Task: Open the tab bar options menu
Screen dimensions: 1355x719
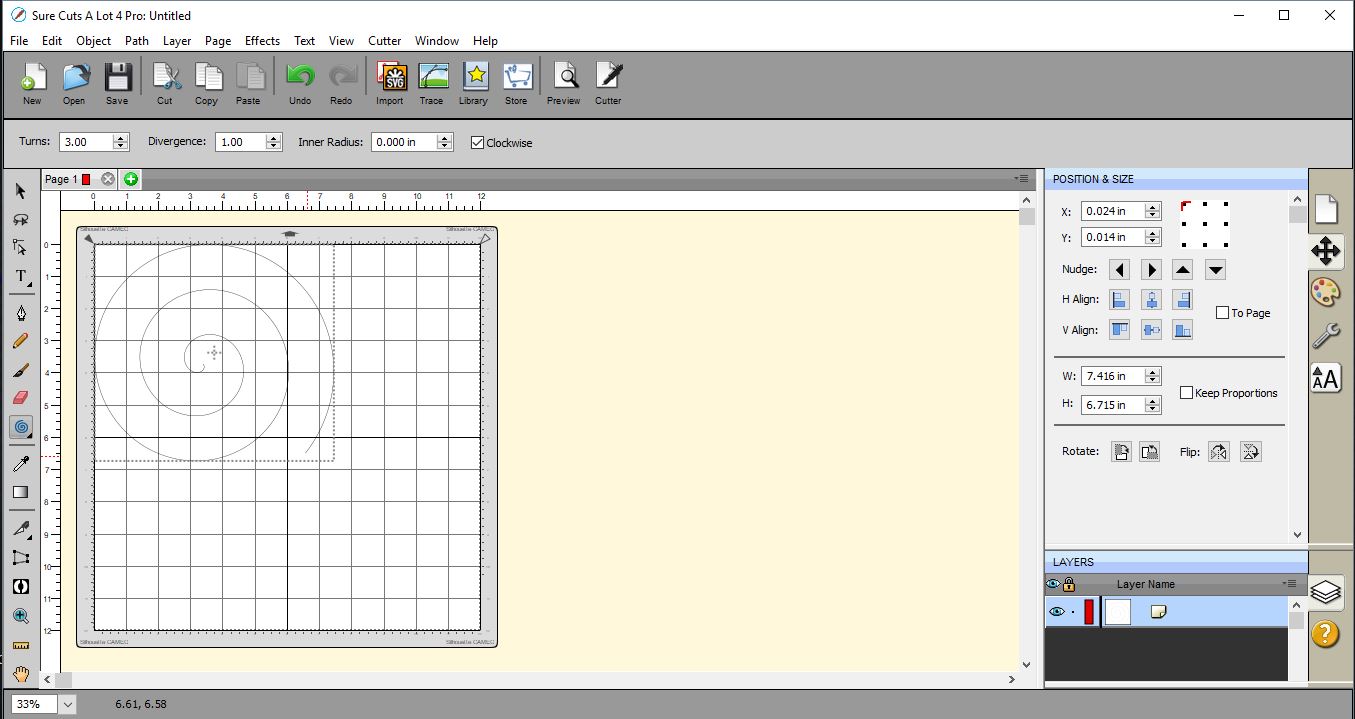Action: pyautogui.click(x=1021, y=179)
